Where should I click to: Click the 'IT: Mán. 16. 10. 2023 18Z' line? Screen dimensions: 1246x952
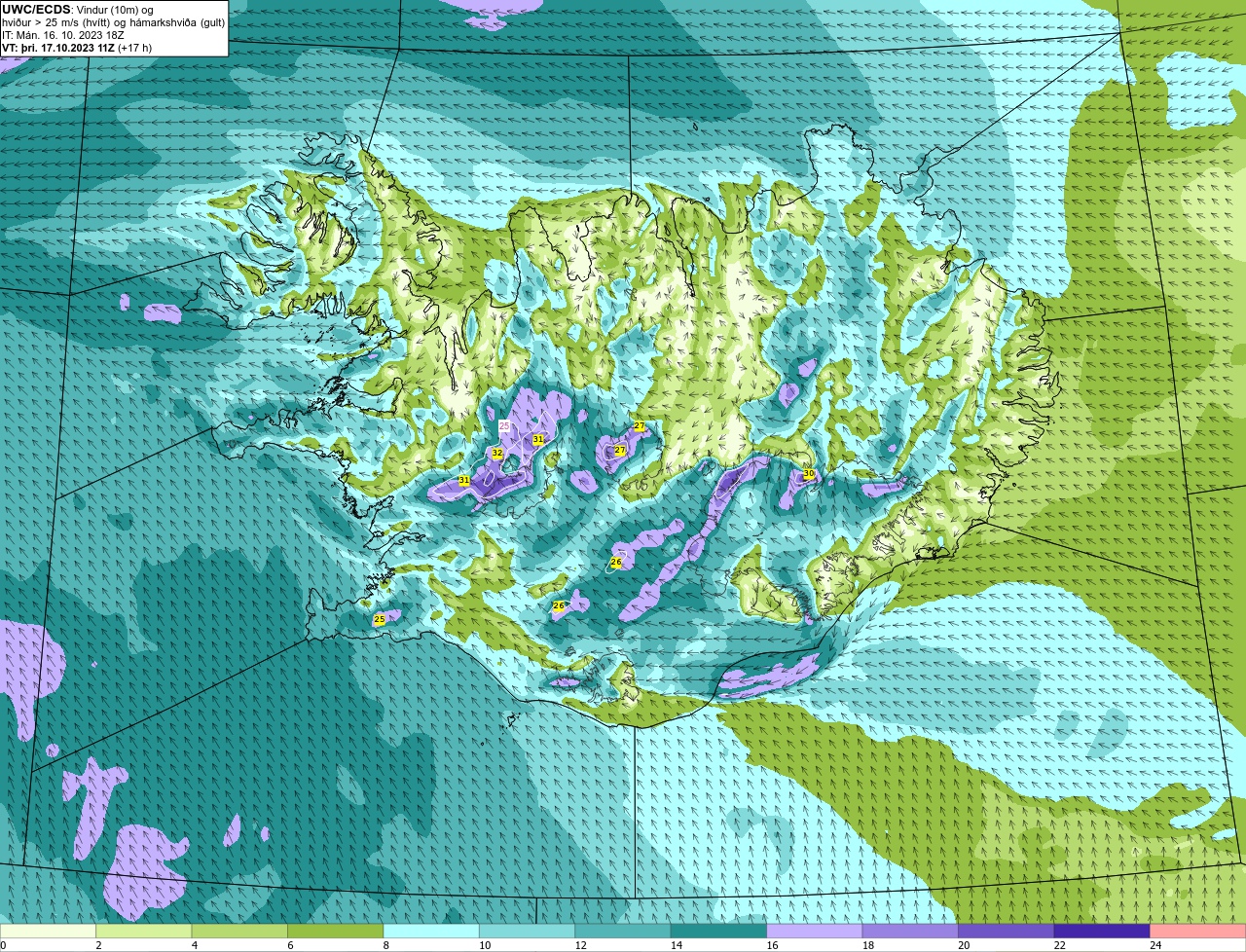[x=63, y=35]
